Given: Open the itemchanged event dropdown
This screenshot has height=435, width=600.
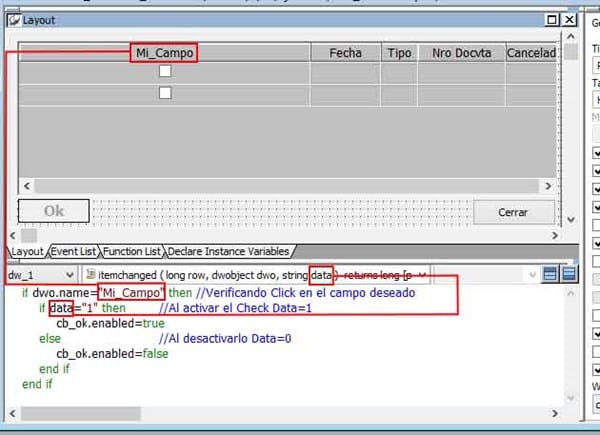Looking at the screenshot, I should click(422, 275).
